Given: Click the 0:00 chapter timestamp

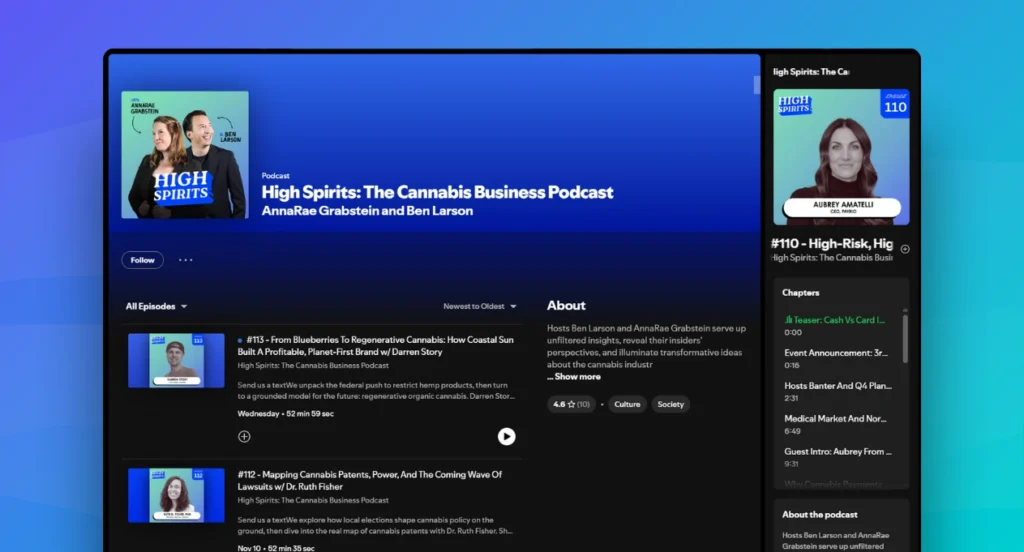Looking at the screenshot, I should coord(793,333).
